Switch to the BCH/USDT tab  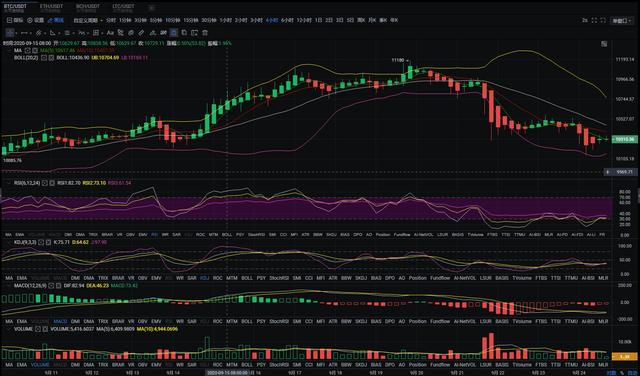tap(88, 7)
